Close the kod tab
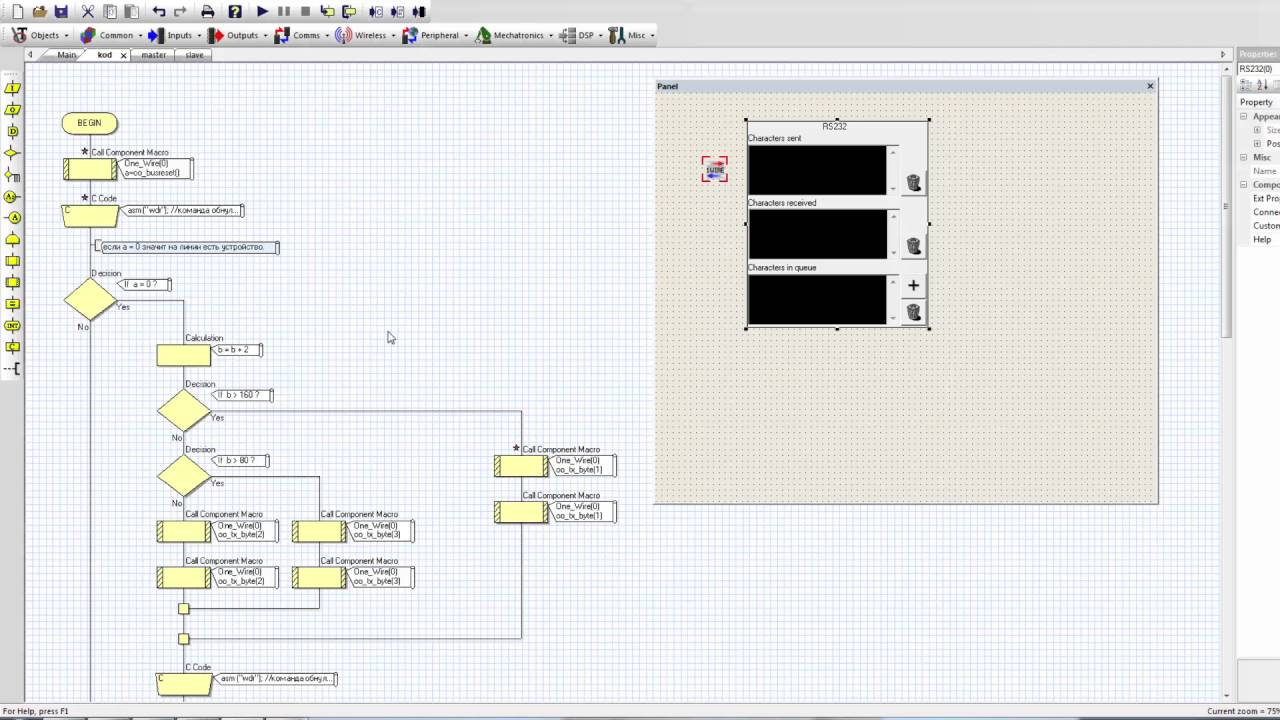 tap(124, 55)
